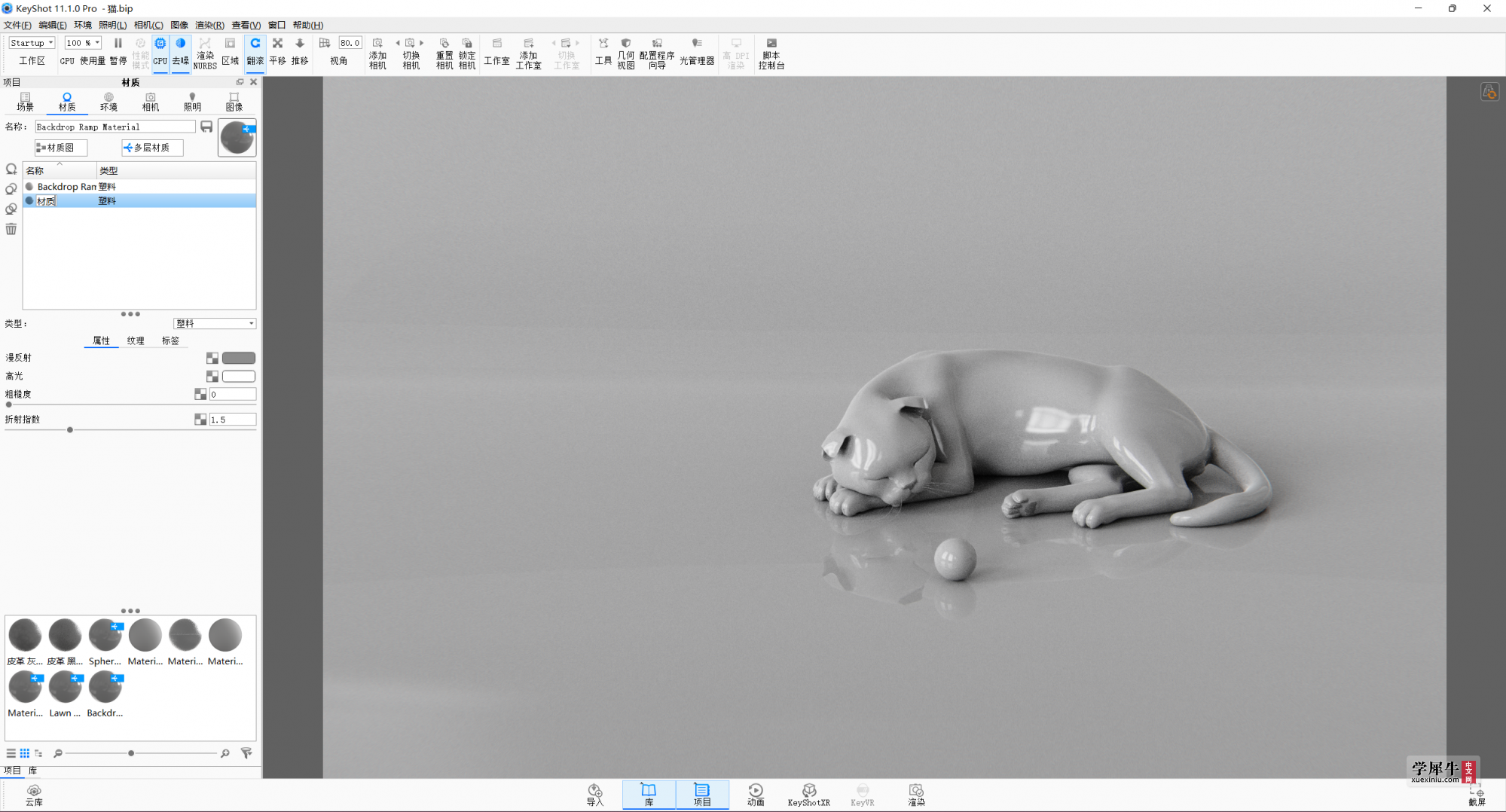Screen dimensions: 1506x812
Task: Switch to the 库 tab at panel bottom
Action: [33, 771]
